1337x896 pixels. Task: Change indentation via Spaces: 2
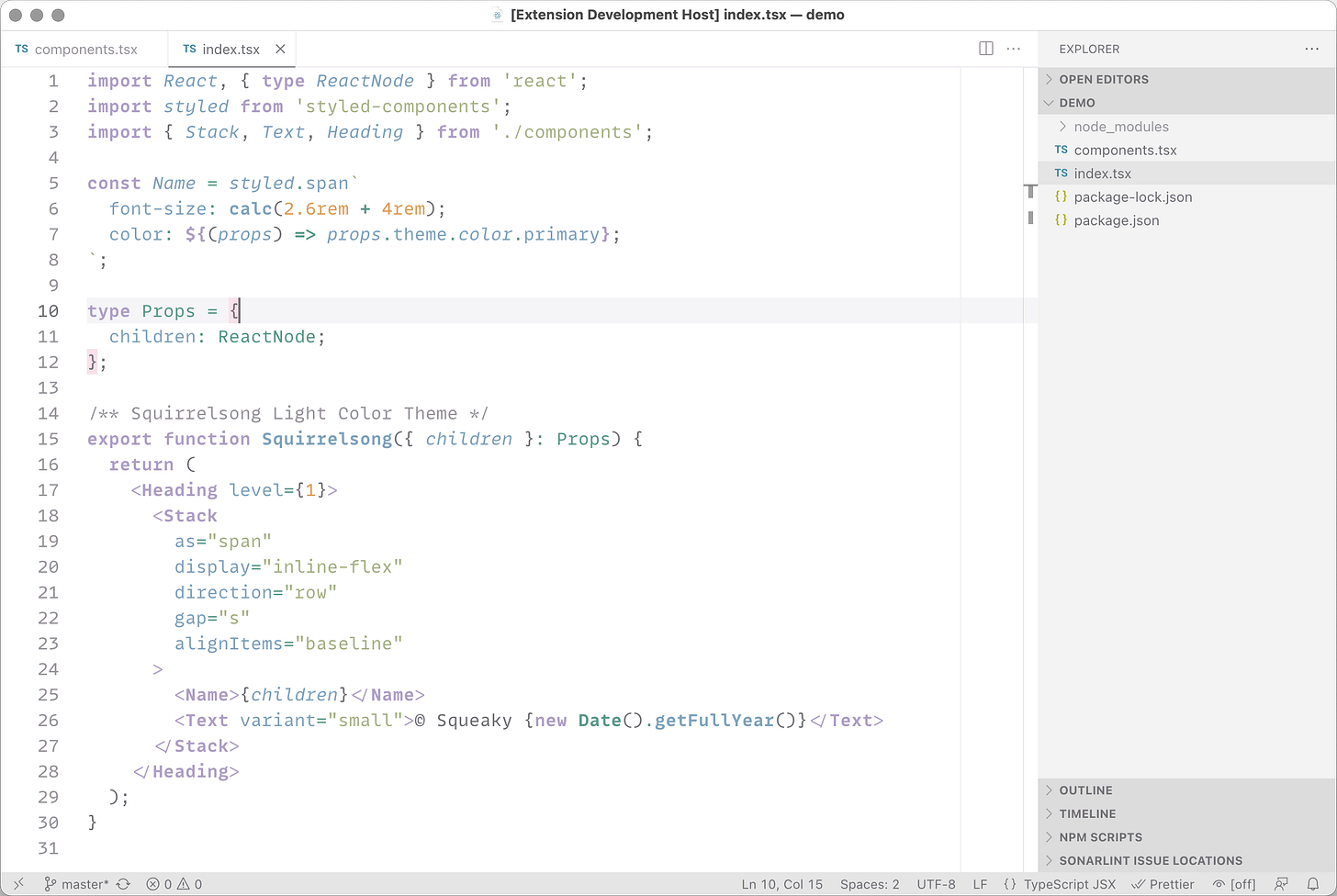click(870, 884)
